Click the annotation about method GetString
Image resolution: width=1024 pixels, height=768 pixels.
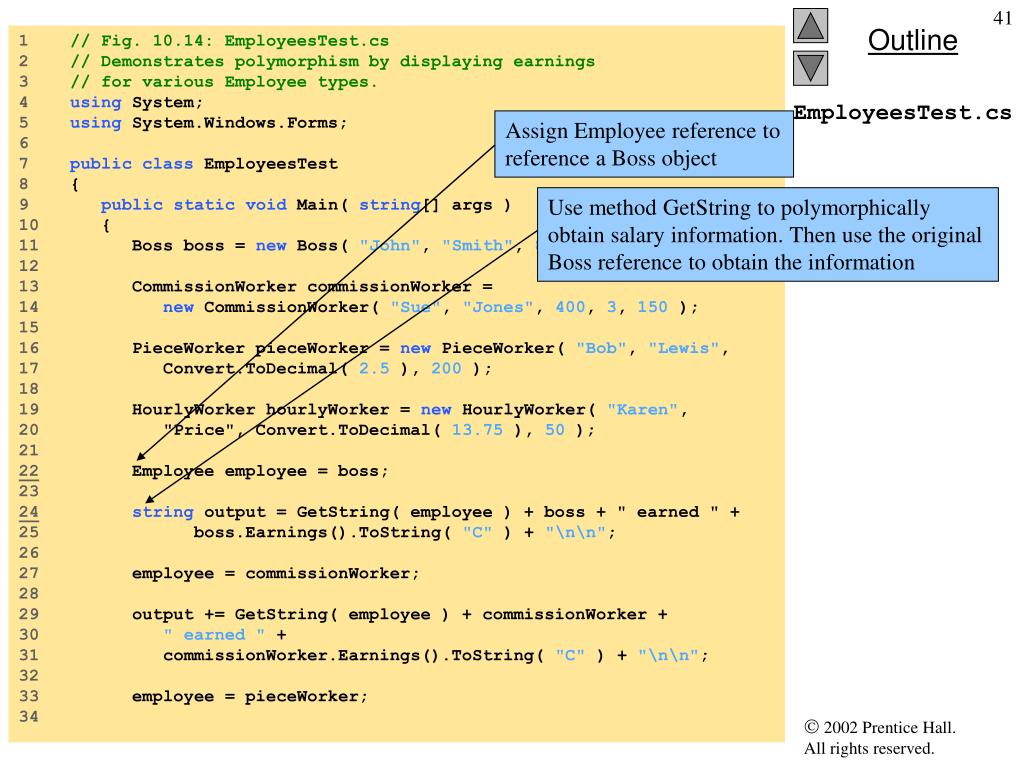[767, 235]
